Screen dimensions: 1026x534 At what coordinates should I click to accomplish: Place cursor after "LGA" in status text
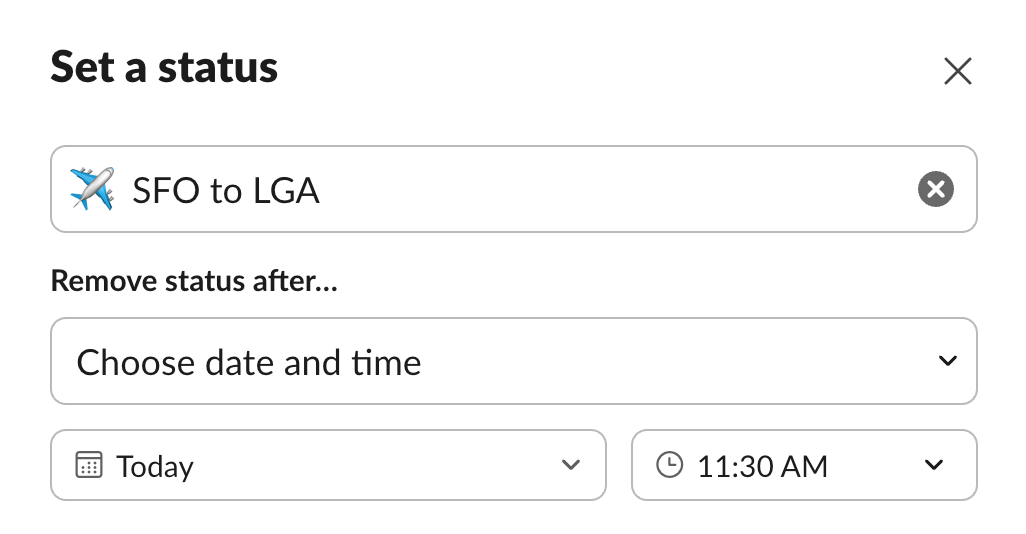click(x=322, y=190)
